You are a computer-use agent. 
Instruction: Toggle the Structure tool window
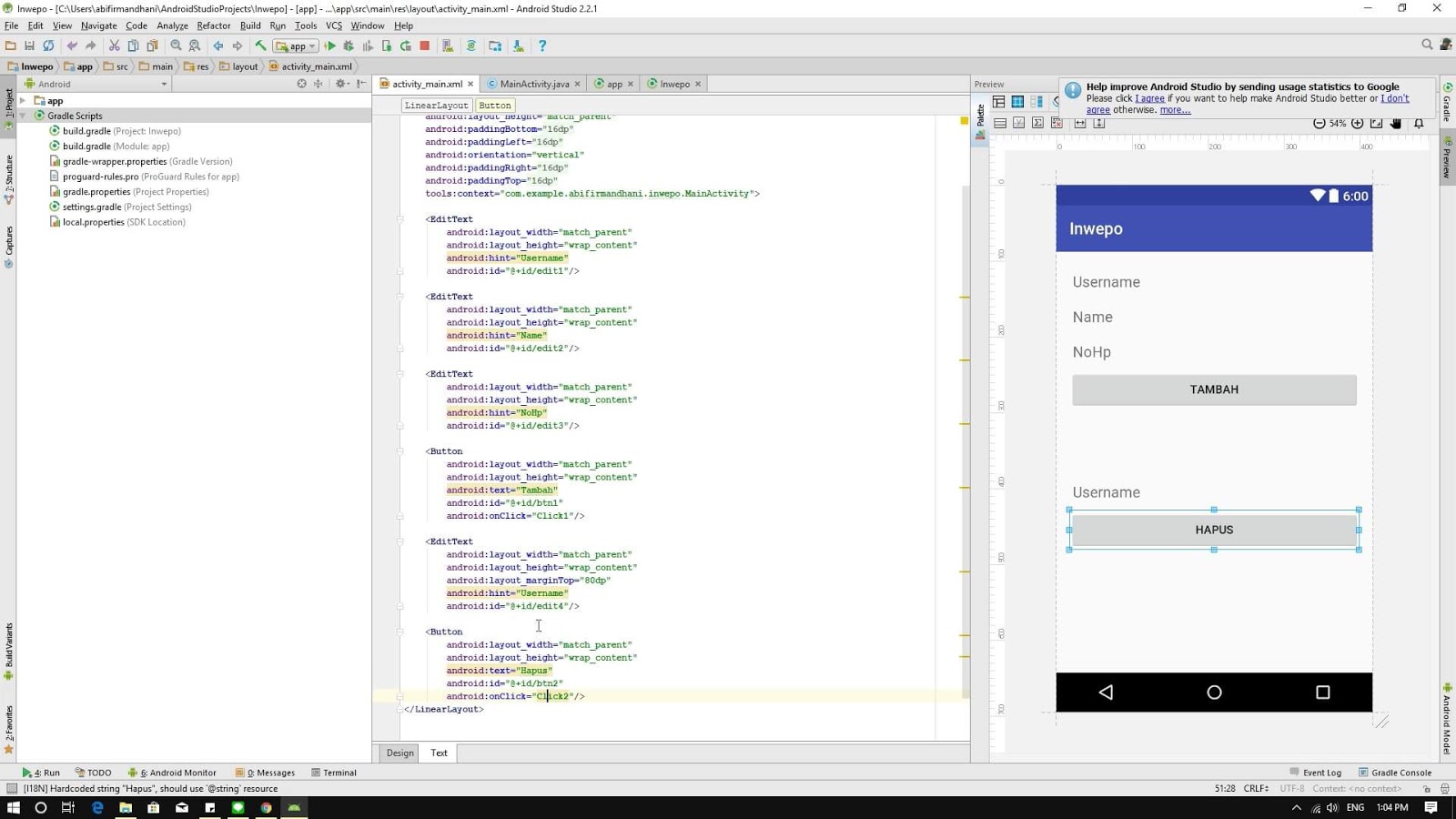8,168
